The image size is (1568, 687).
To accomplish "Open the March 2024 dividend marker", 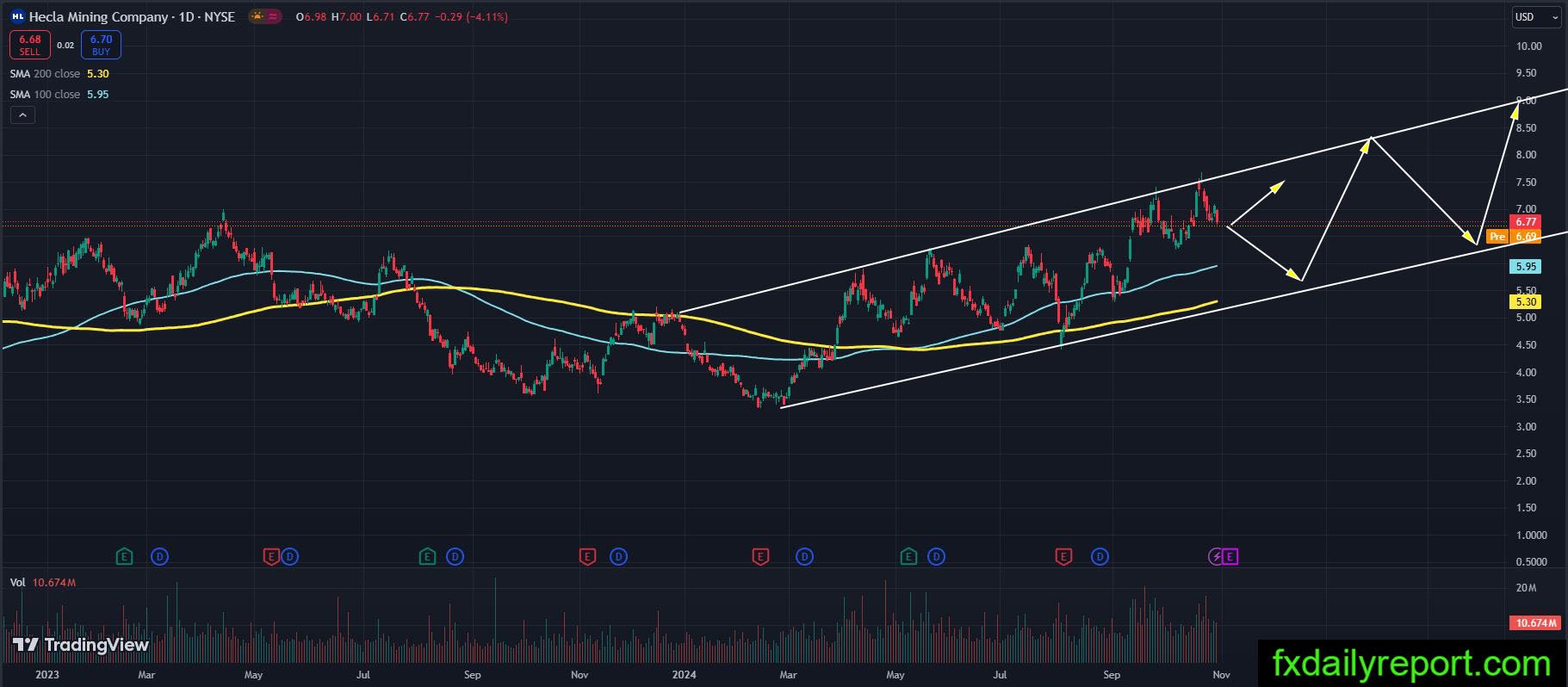I will 804,557.
